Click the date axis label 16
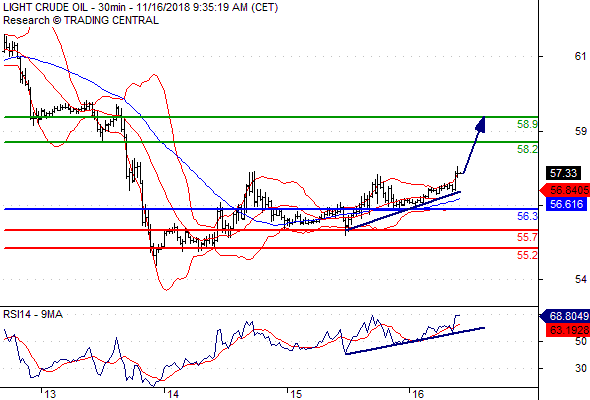The height and width of the screenshot is (400, 590). point(418,394)
